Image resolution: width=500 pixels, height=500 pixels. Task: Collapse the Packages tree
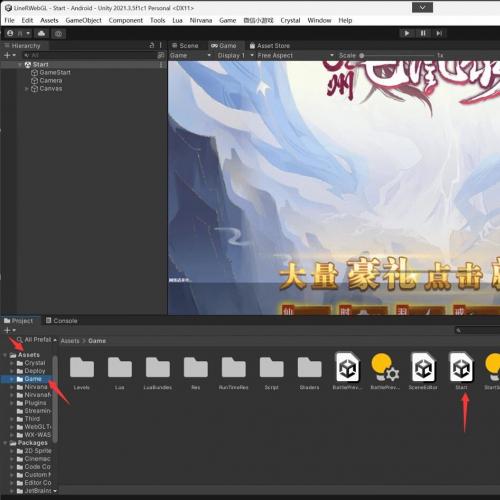pyautogui.click(x=5, y=443)
